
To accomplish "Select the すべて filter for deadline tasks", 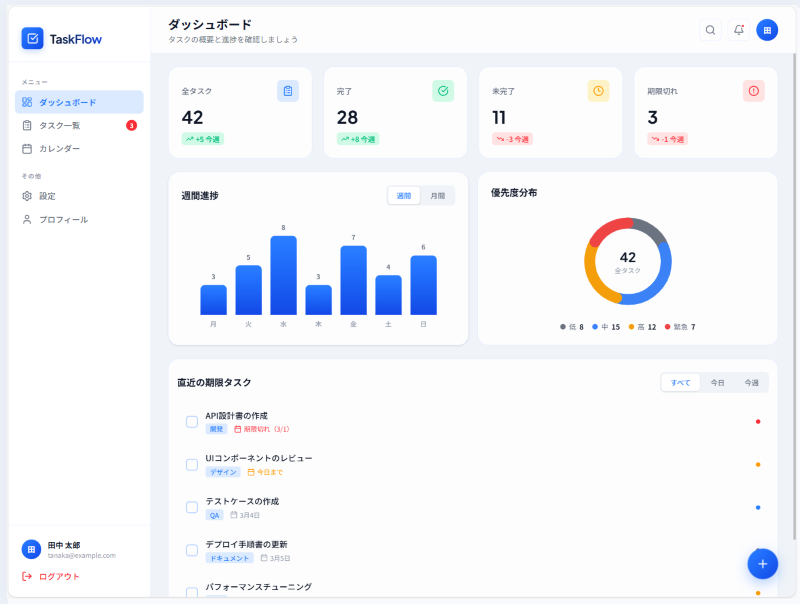I will [x=680, y=383].
